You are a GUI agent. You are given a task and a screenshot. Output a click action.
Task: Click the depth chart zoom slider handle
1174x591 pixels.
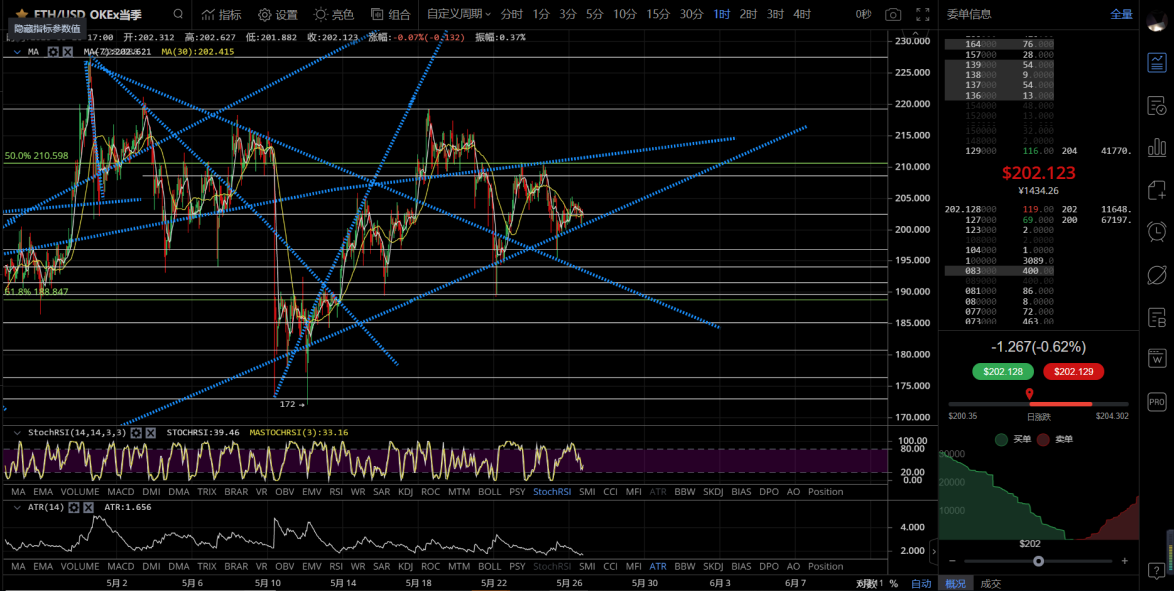pyautogui.click(x=1039, y=561)
